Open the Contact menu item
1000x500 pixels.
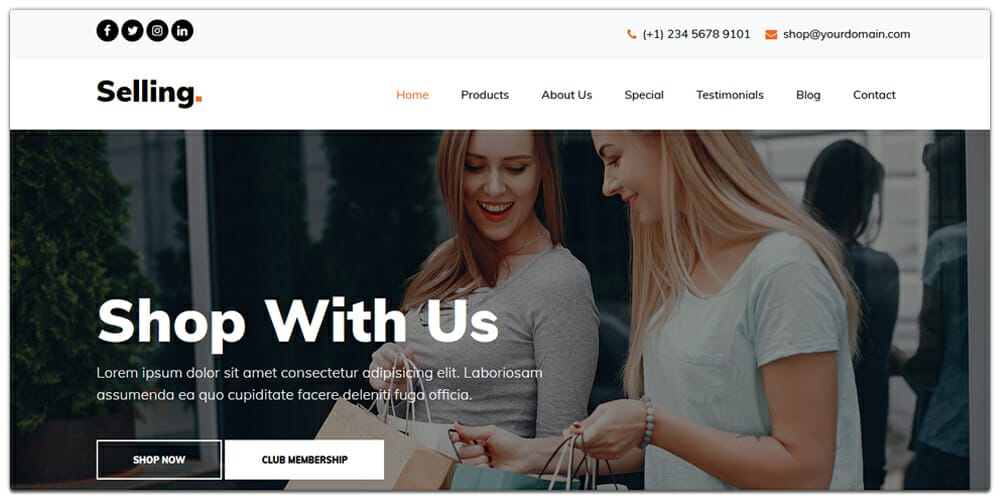click(x=874, y=95)
